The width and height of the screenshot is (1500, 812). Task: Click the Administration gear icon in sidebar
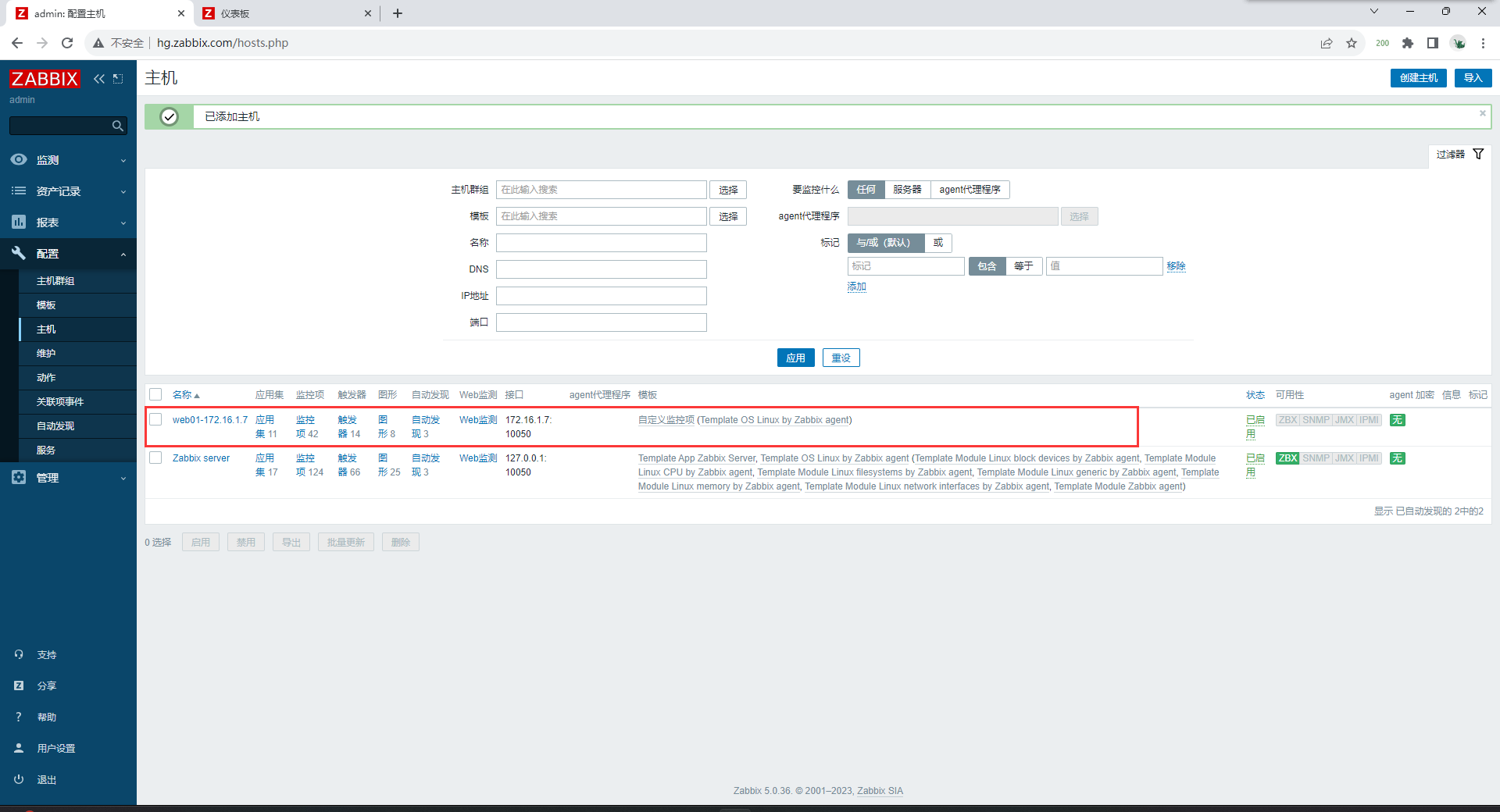point(19,477)
